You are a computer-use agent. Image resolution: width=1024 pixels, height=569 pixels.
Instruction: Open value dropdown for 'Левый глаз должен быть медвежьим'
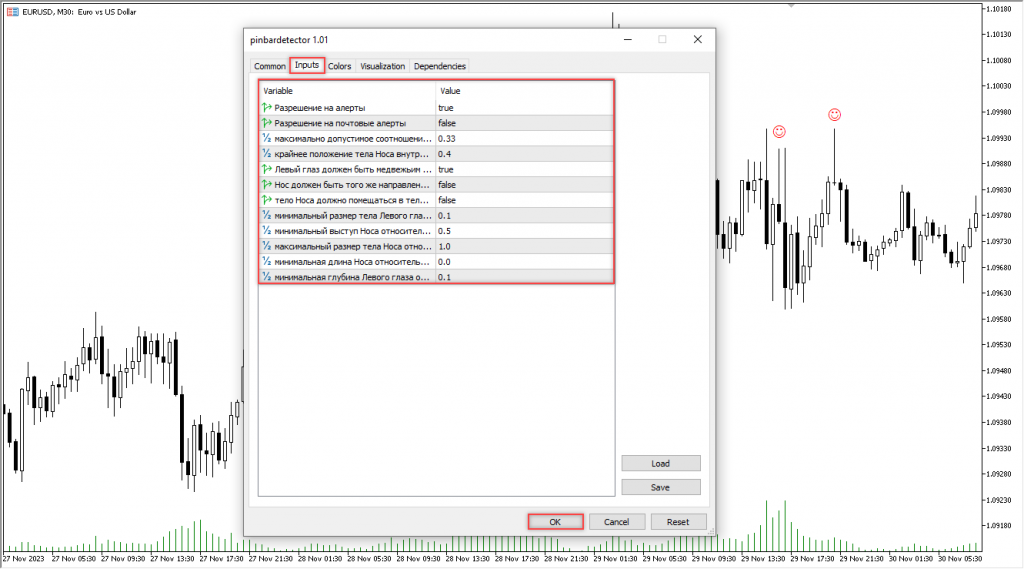[x=524, y=169]
